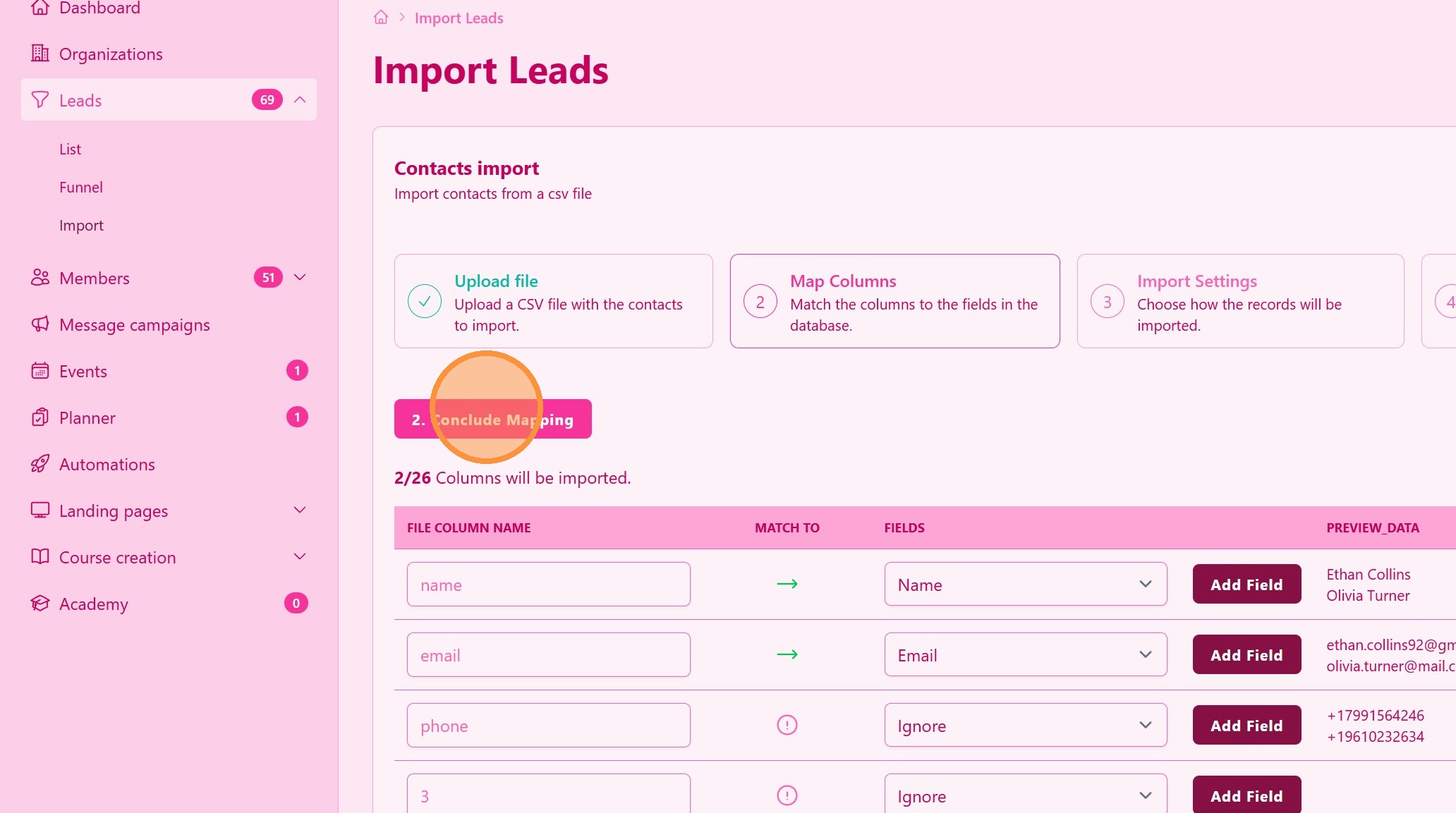This screenshot has width=1456, height=813.
Task: Open the phone row Ignore dropdown
Action: (x=1025, y=726)
